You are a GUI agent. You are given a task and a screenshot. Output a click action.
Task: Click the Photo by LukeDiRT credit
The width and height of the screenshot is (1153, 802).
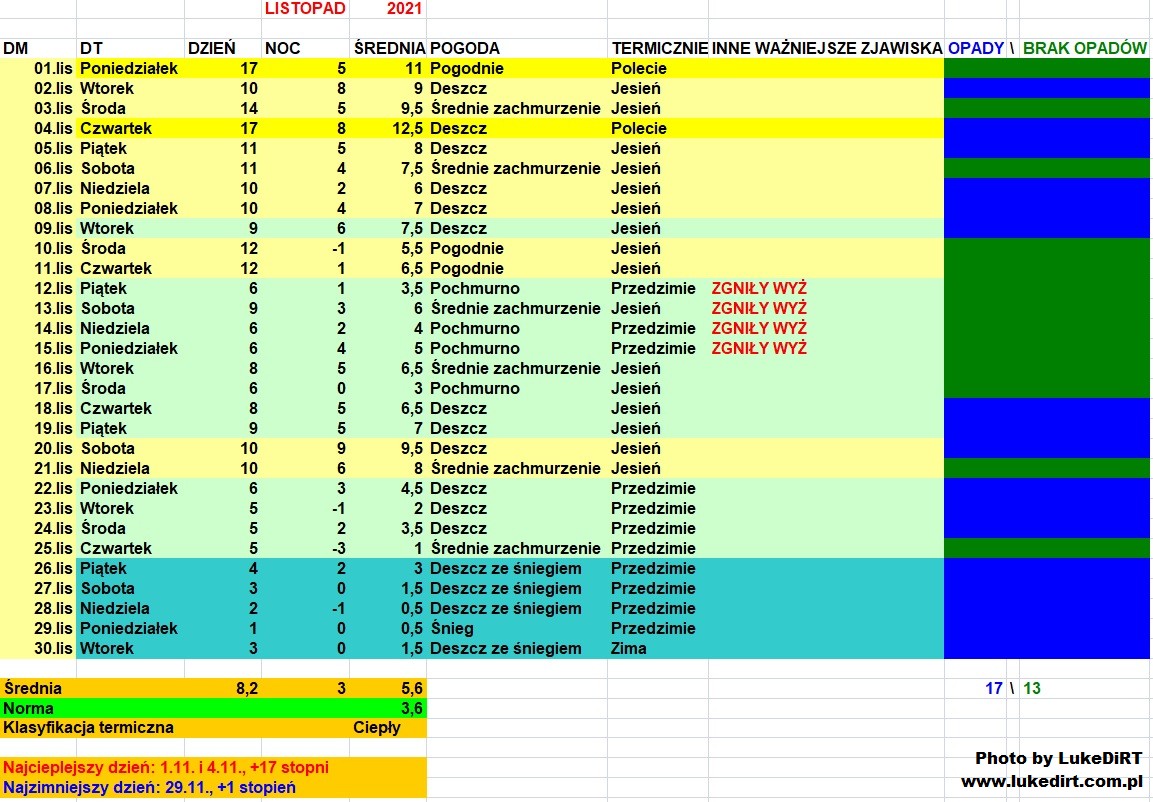pyautogui.click(x=1058, y=758)
